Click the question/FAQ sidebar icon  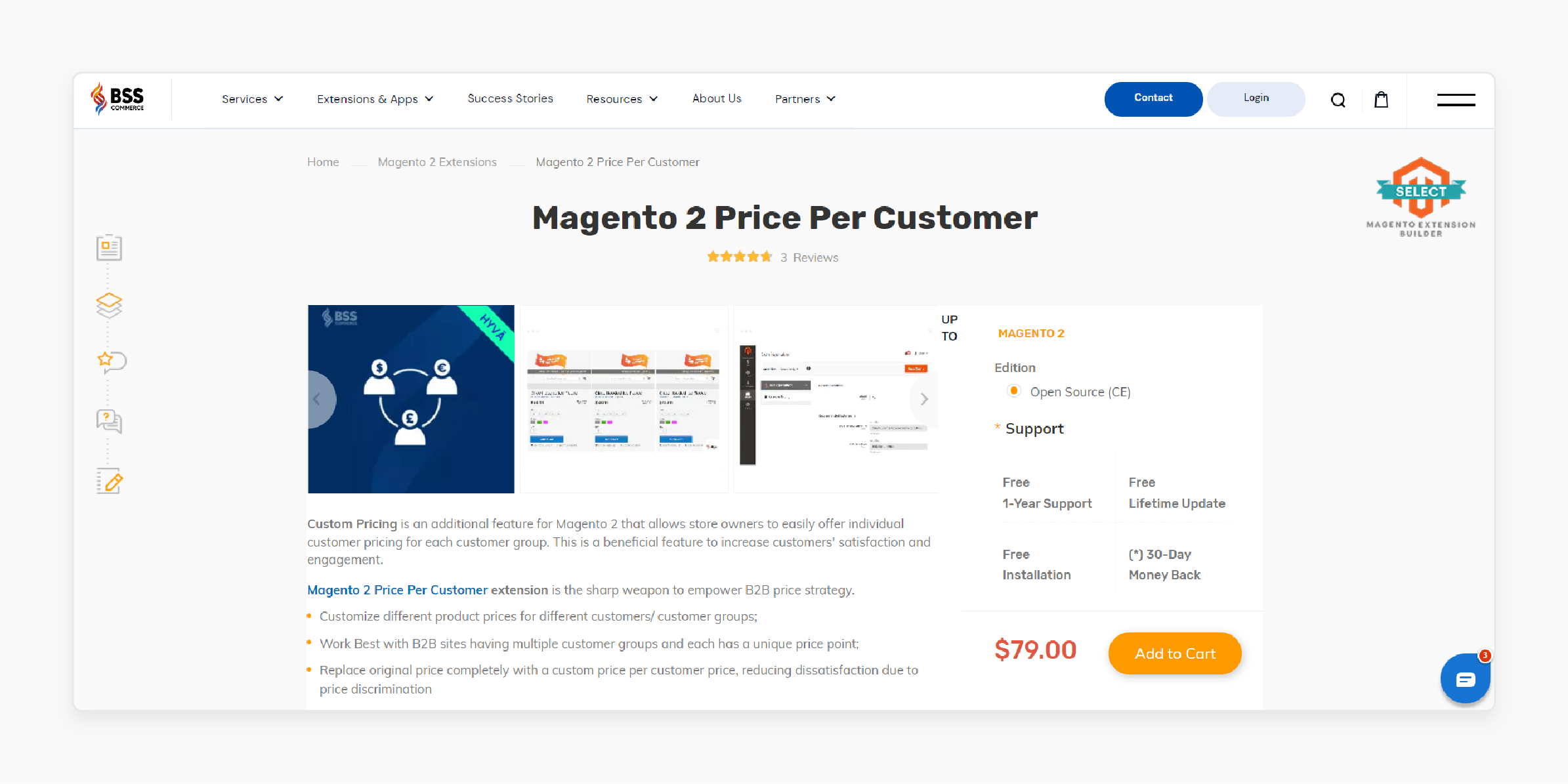[x=109, y=422]
